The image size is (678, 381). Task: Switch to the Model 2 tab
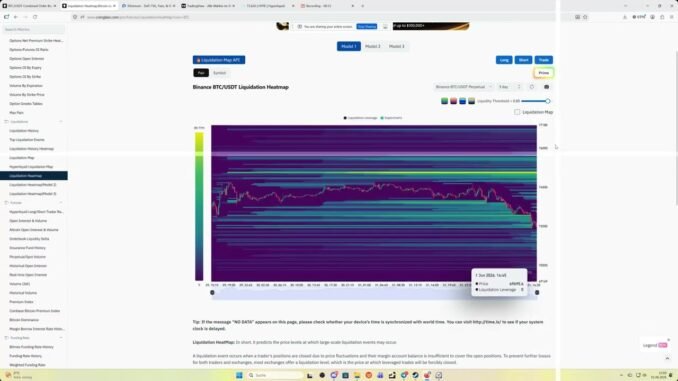[373, 46]
